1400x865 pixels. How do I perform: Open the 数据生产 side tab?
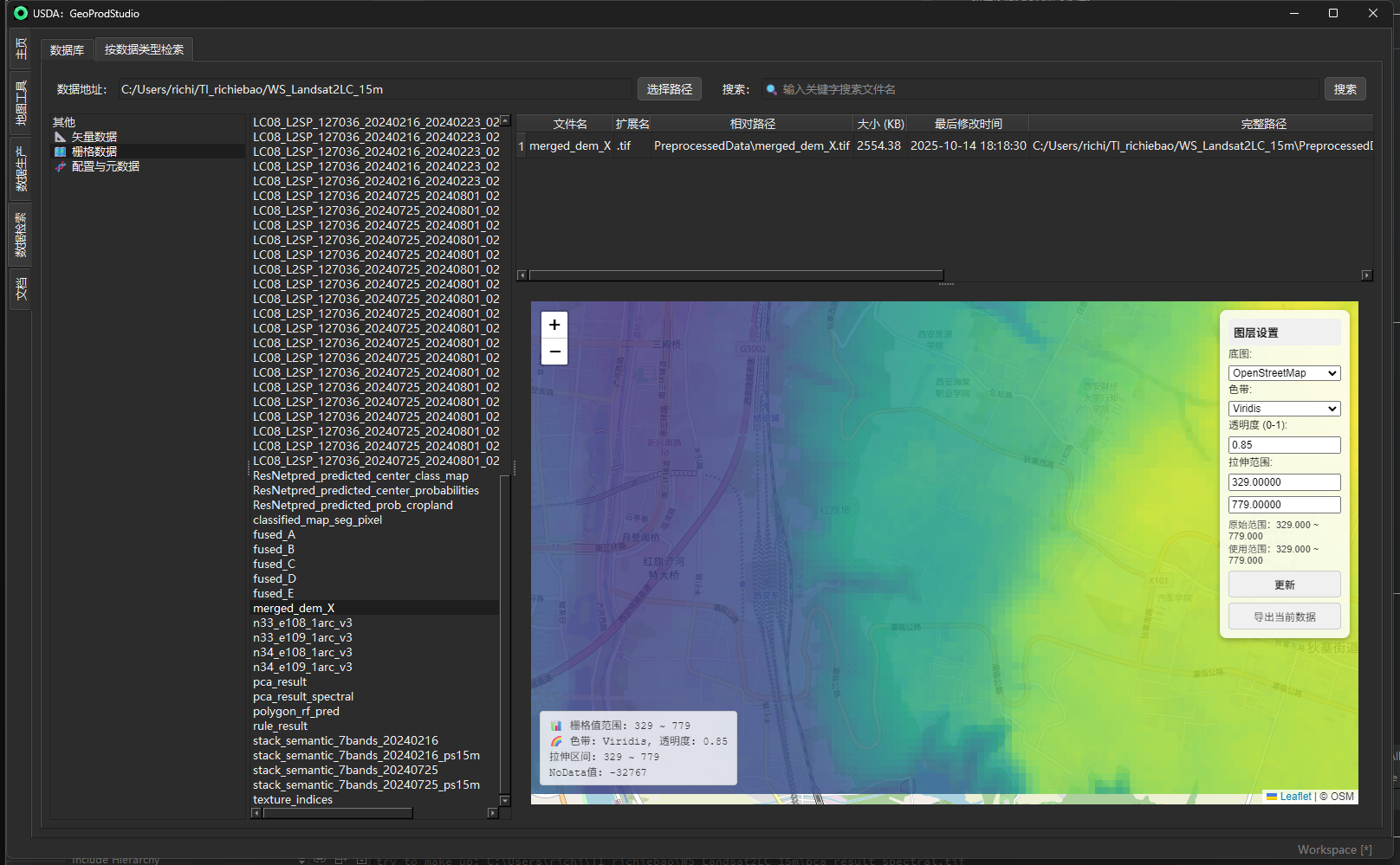pyautogui.click(x=21, y=169)
